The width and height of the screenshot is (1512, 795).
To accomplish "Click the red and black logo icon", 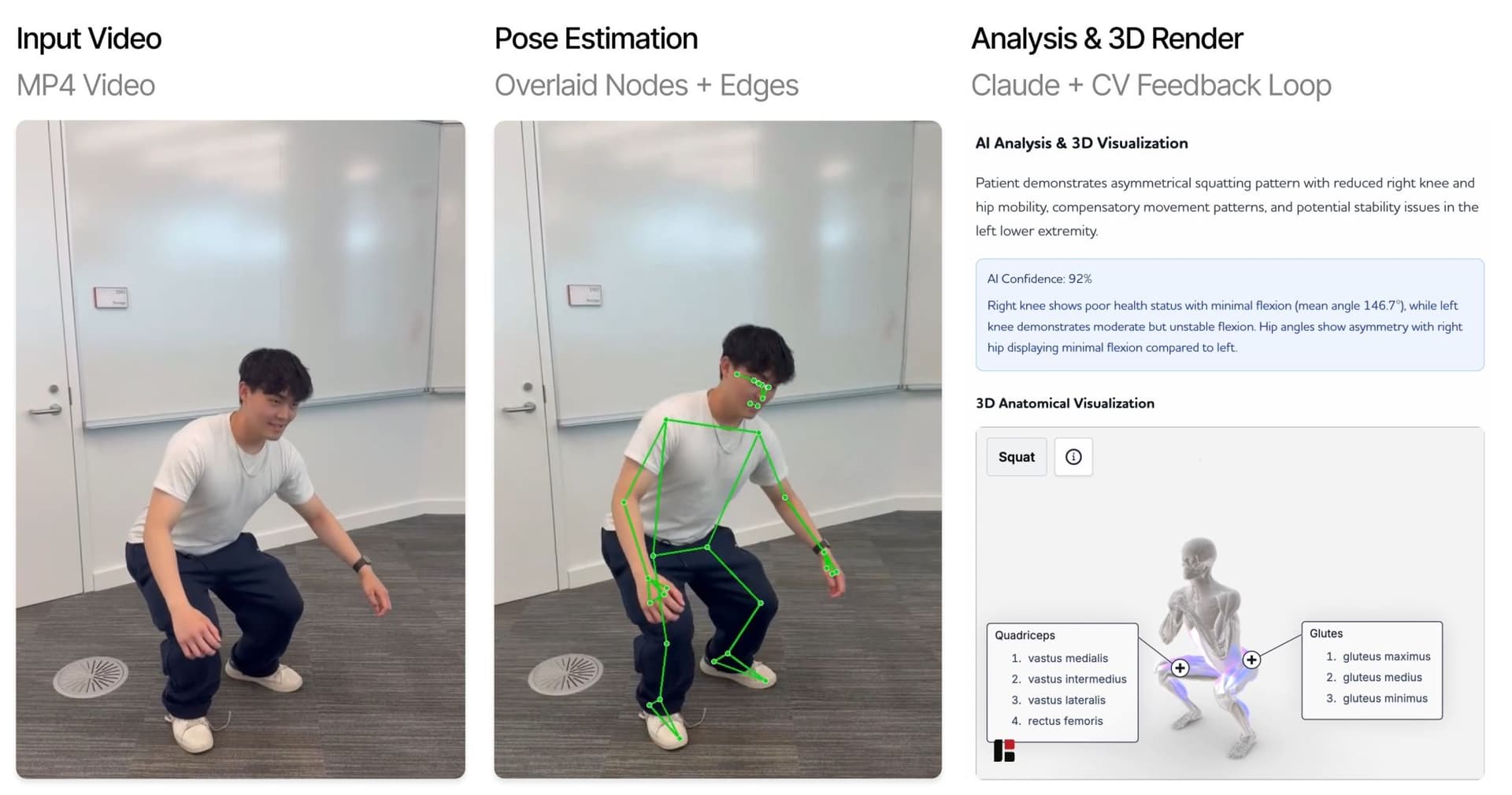I will click(x=1004, y=750).
